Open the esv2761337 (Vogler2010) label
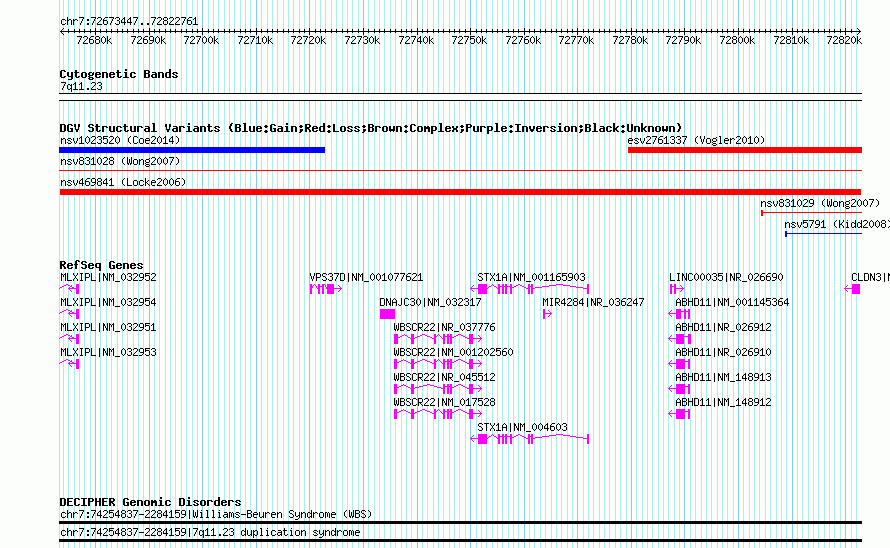The height and width of the screenshot is (548, 890). 696,140
